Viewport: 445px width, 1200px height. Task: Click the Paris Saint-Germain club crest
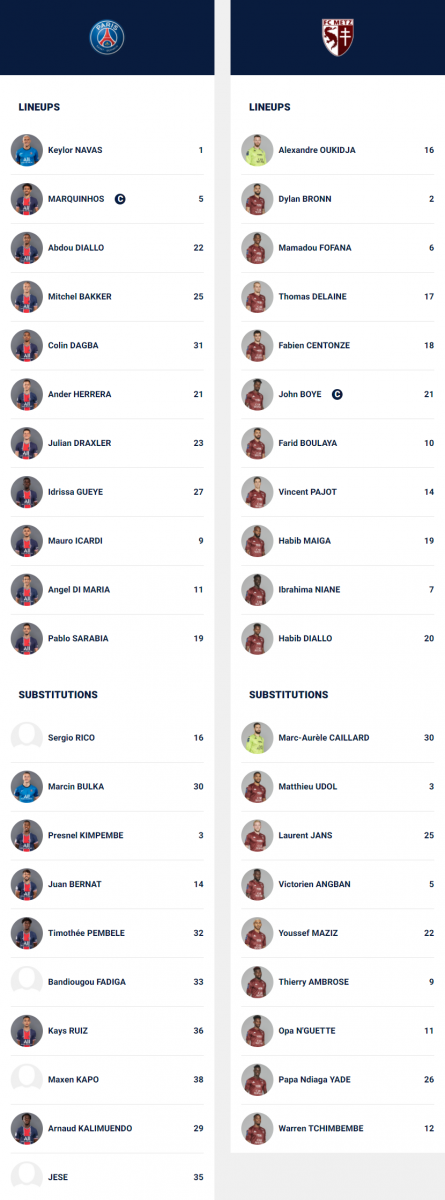(107, 37)
